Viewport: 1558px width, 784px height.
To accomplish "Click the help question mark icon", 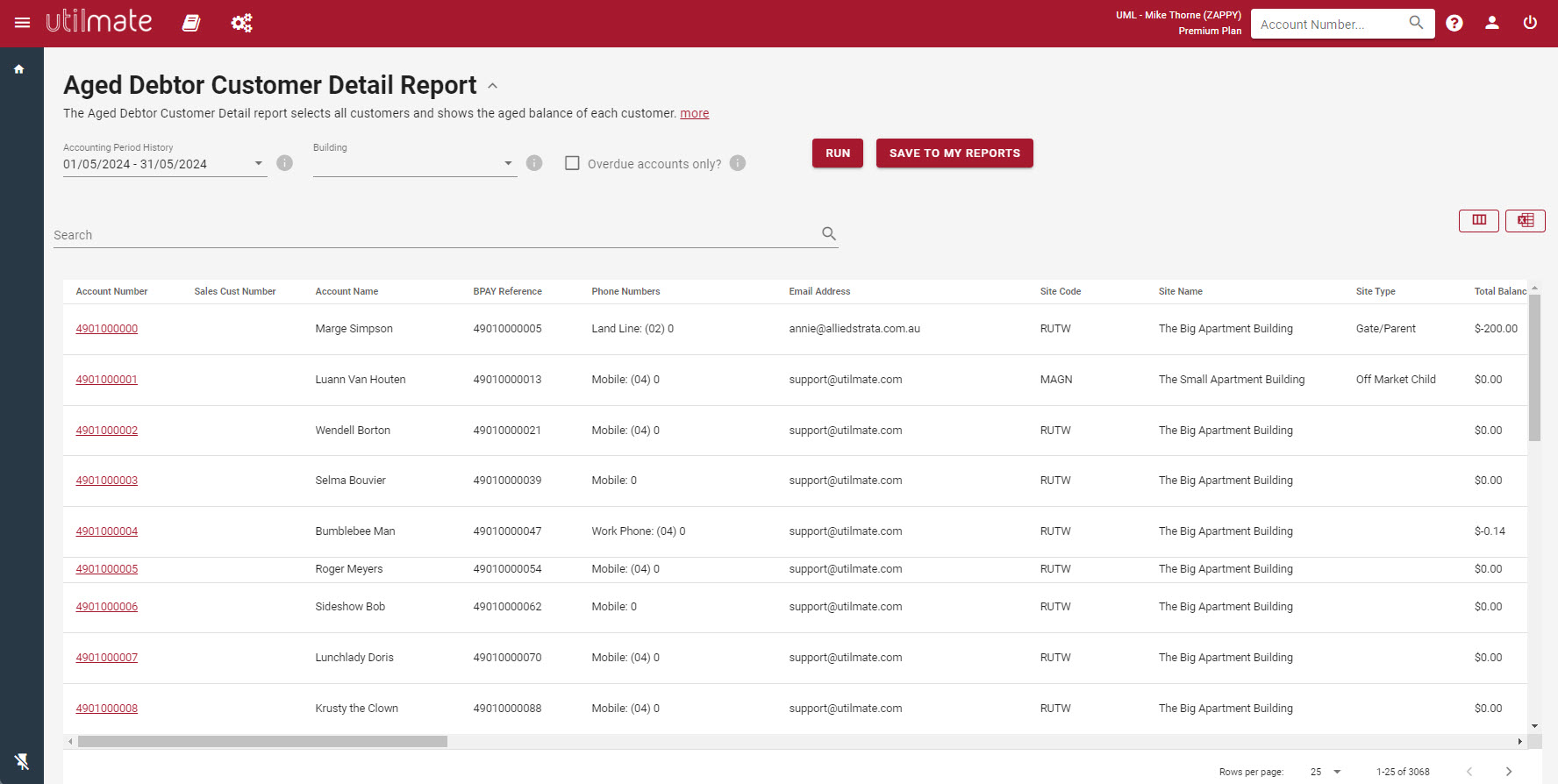I will 1454,24.
